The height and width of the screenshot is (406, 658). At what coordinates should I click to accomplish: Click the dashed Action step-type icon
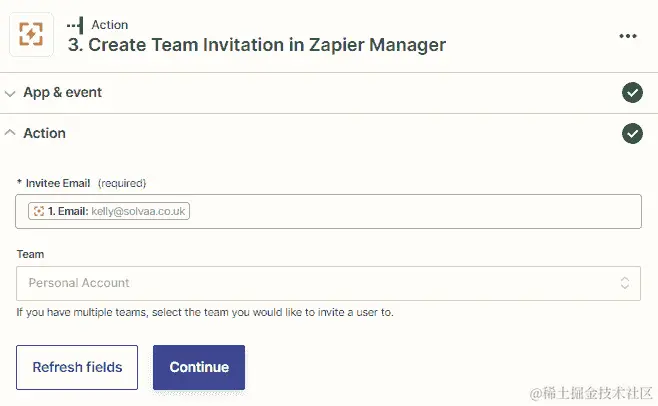coord(75,24)
